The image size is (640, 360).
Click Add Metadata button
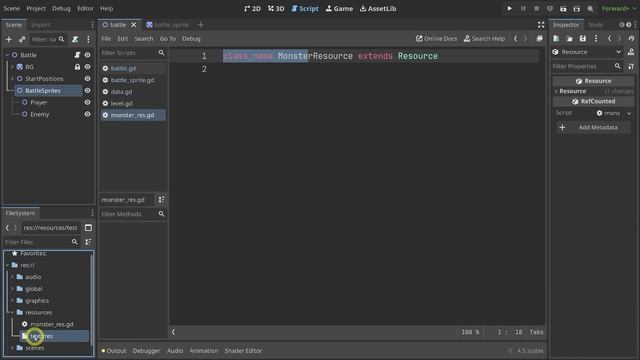coord(593,127)
